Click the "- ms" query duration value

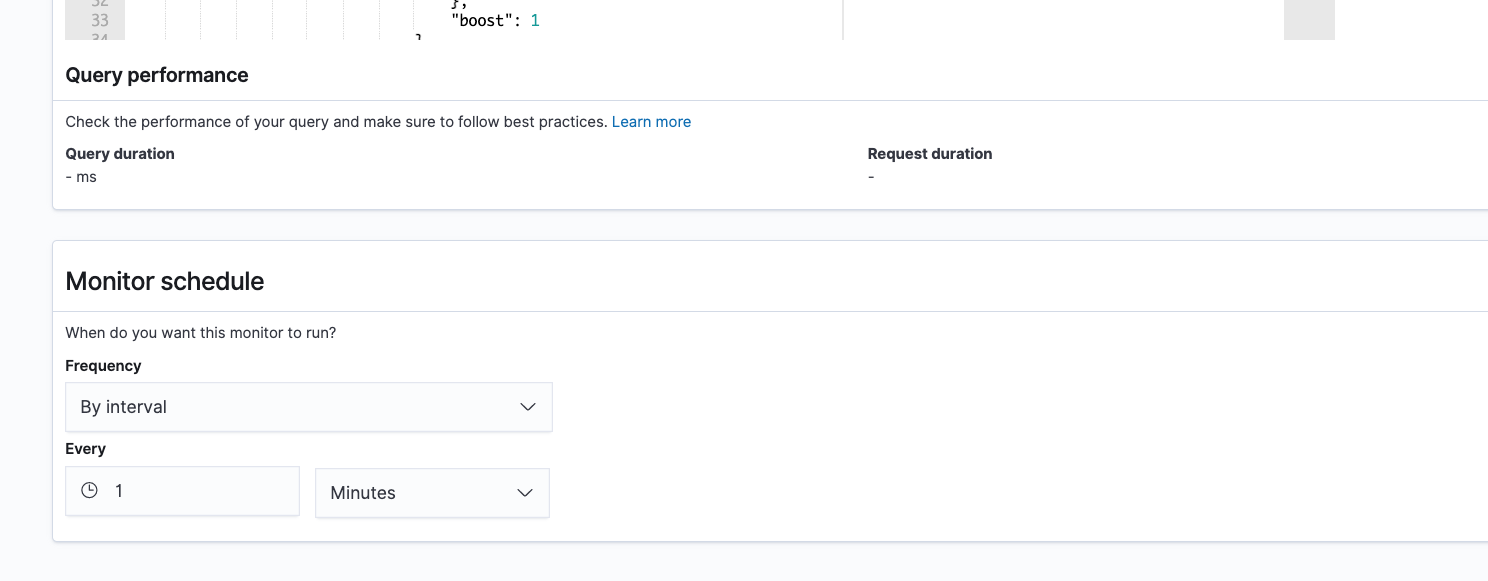[81, 177]
